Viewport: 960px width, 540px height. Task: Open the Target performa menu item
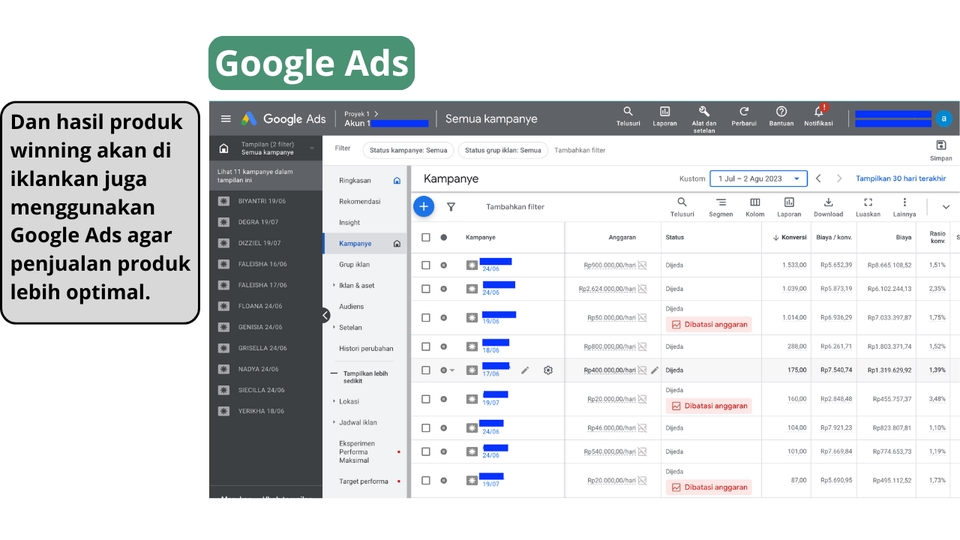coord(365,482)
